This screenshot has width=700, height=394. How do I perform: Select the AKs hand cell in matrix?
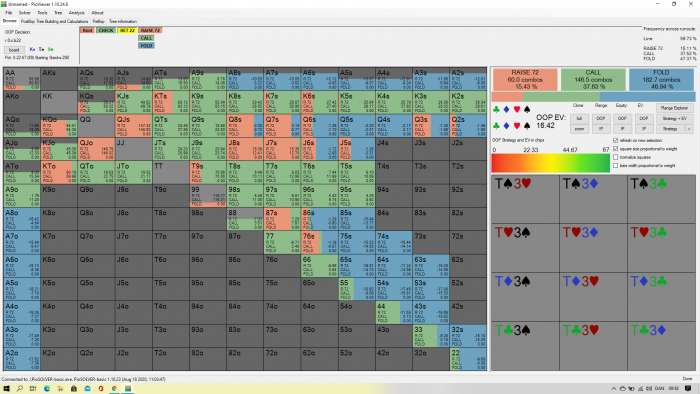(x=59, y=79)
